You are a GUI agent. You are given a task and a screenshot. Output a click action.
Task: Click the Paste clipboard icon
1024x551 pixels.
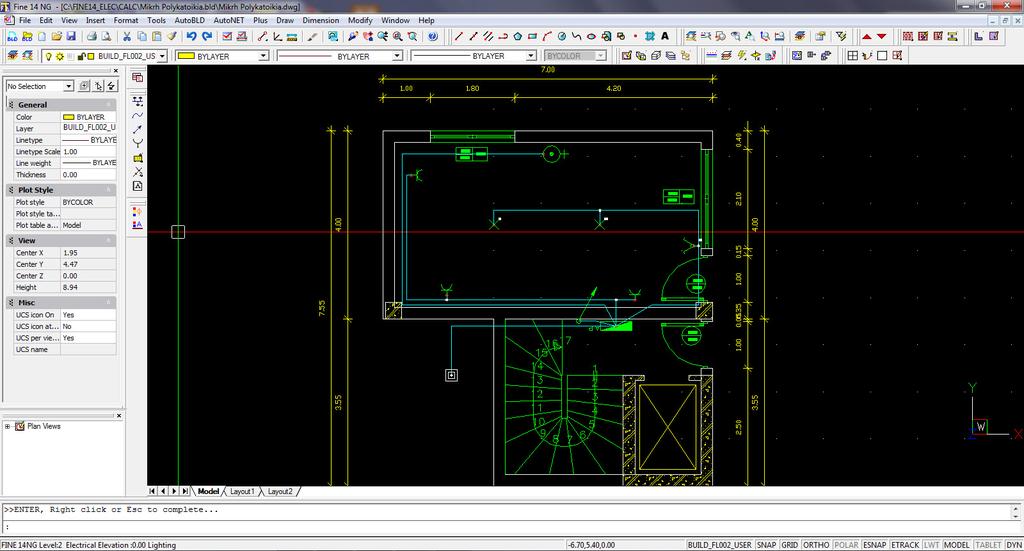[157, 37]
